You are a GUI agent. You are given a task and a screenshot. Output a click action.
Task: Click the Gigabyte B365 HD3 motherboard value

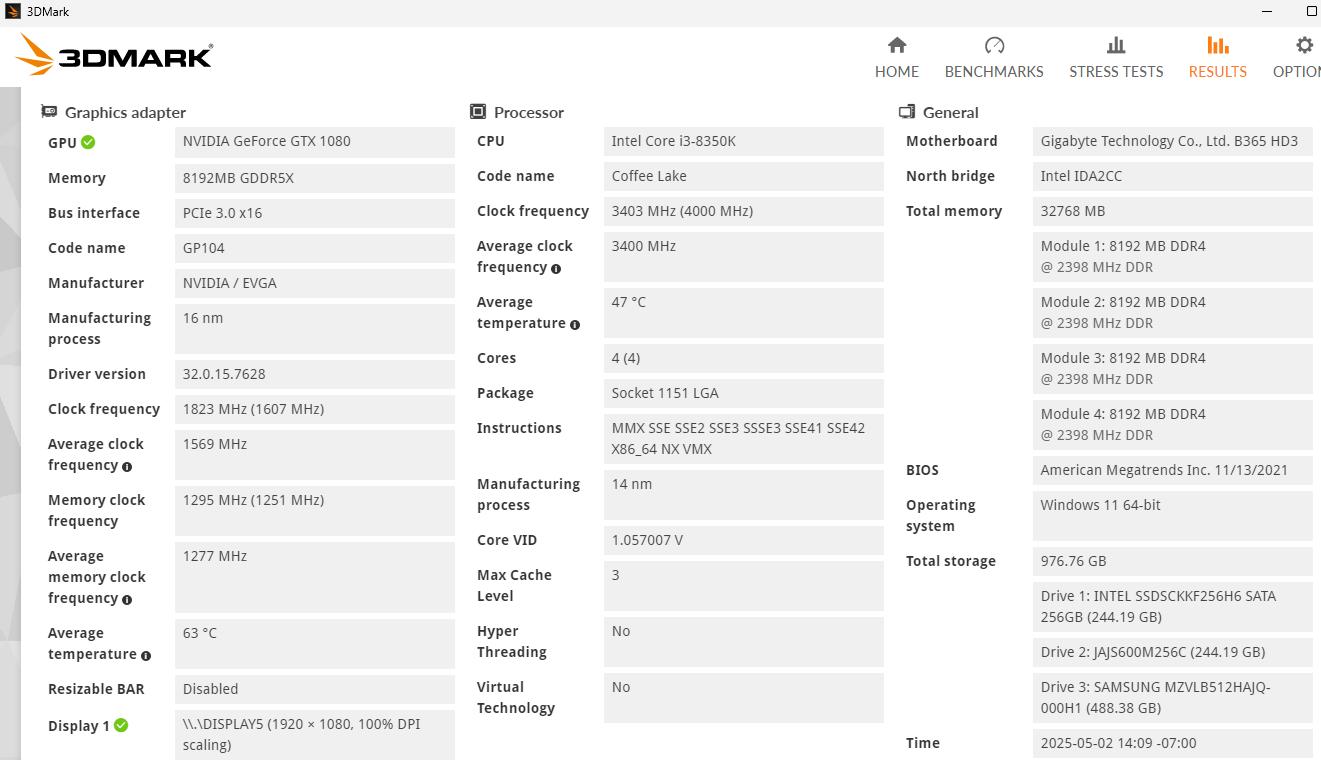pyautogui.click(x=1171, y=142)
